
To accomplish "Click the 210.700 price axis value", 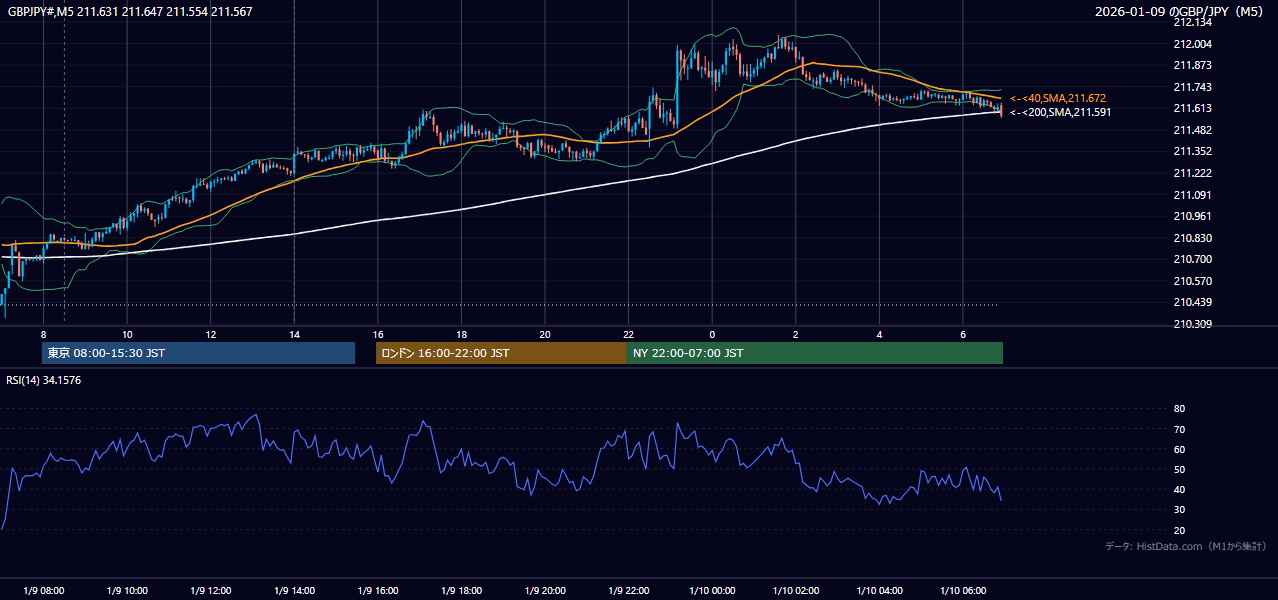I will [1192, 259].
